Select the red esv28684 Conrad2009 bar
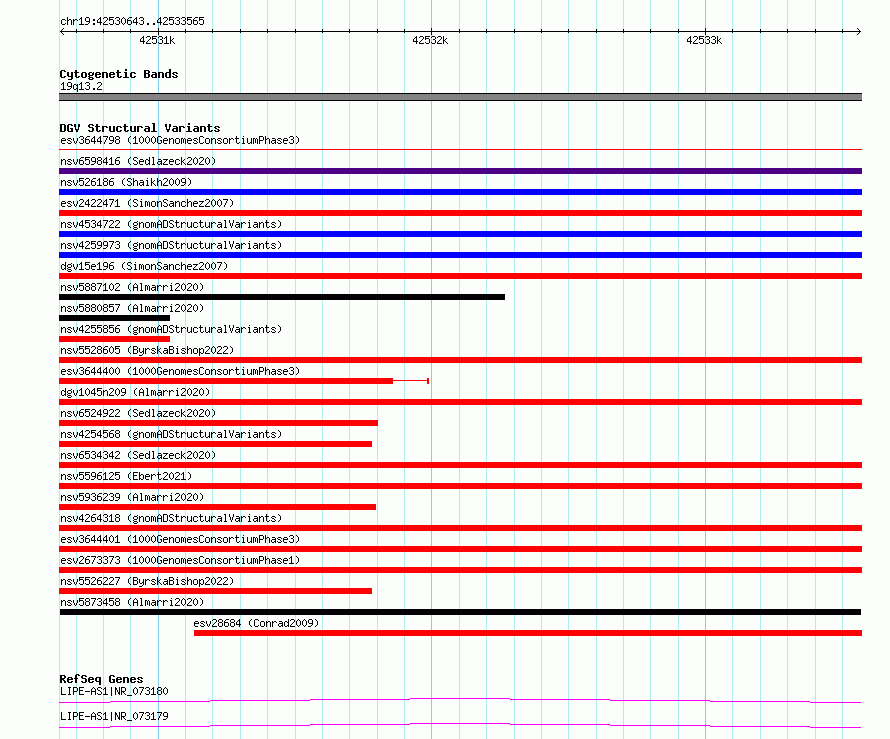 (x=528, y=633)
